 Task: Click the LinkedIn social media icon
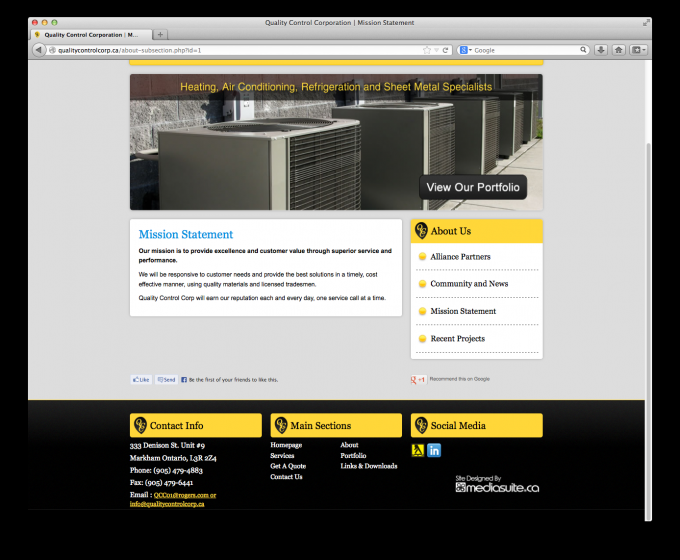click(434, 450)
